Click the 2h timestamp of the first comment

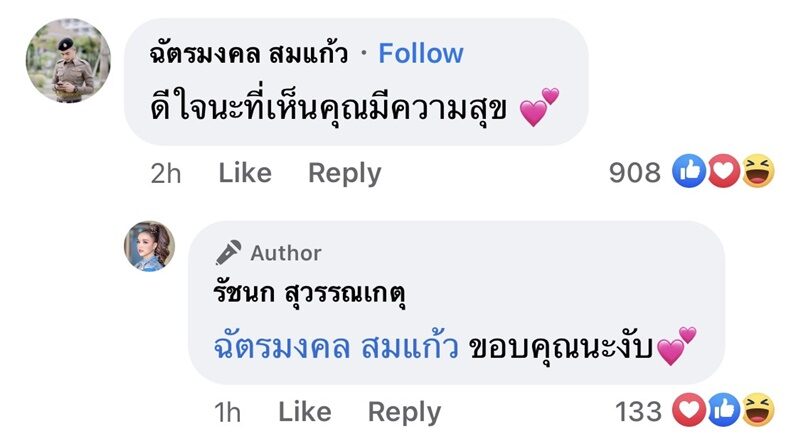click(x=166, y=173)
